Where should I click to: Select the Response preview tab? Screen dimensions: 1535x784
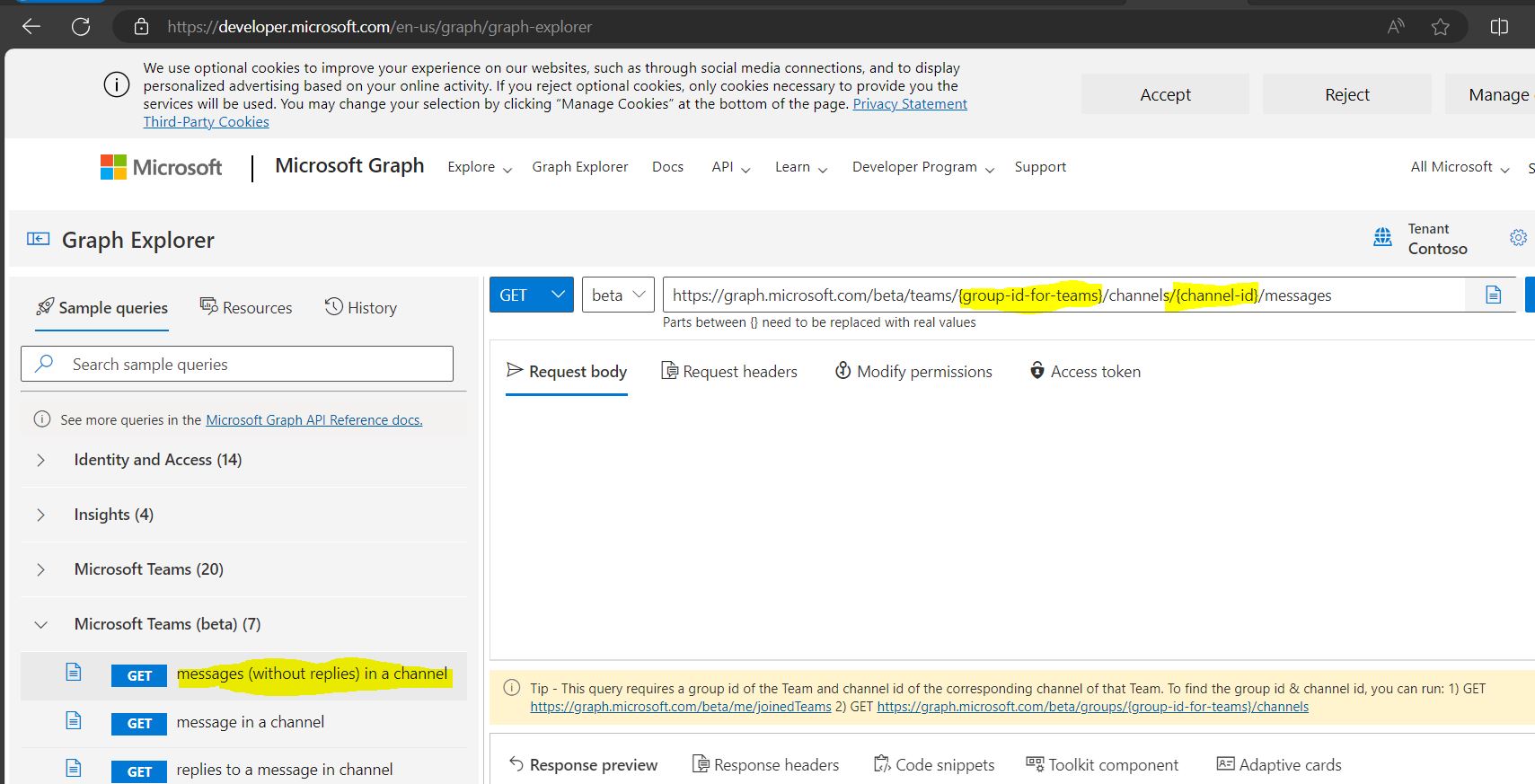point(583,765)
